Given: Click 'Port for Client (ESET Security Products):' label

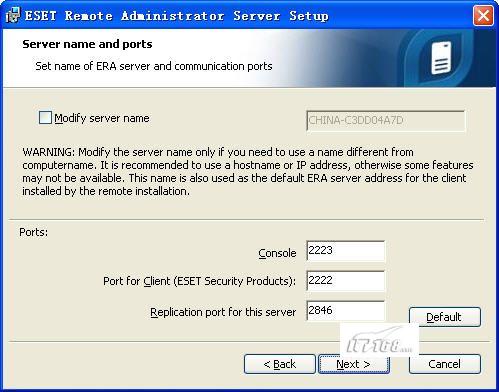Looking at the screenshot, I should (199, 281).
